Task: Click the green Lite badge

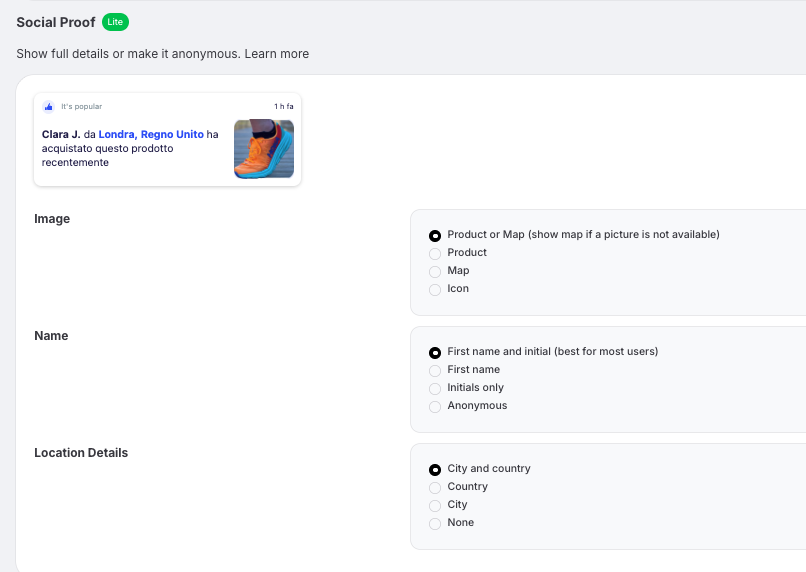Action: [x=115, y=22]
